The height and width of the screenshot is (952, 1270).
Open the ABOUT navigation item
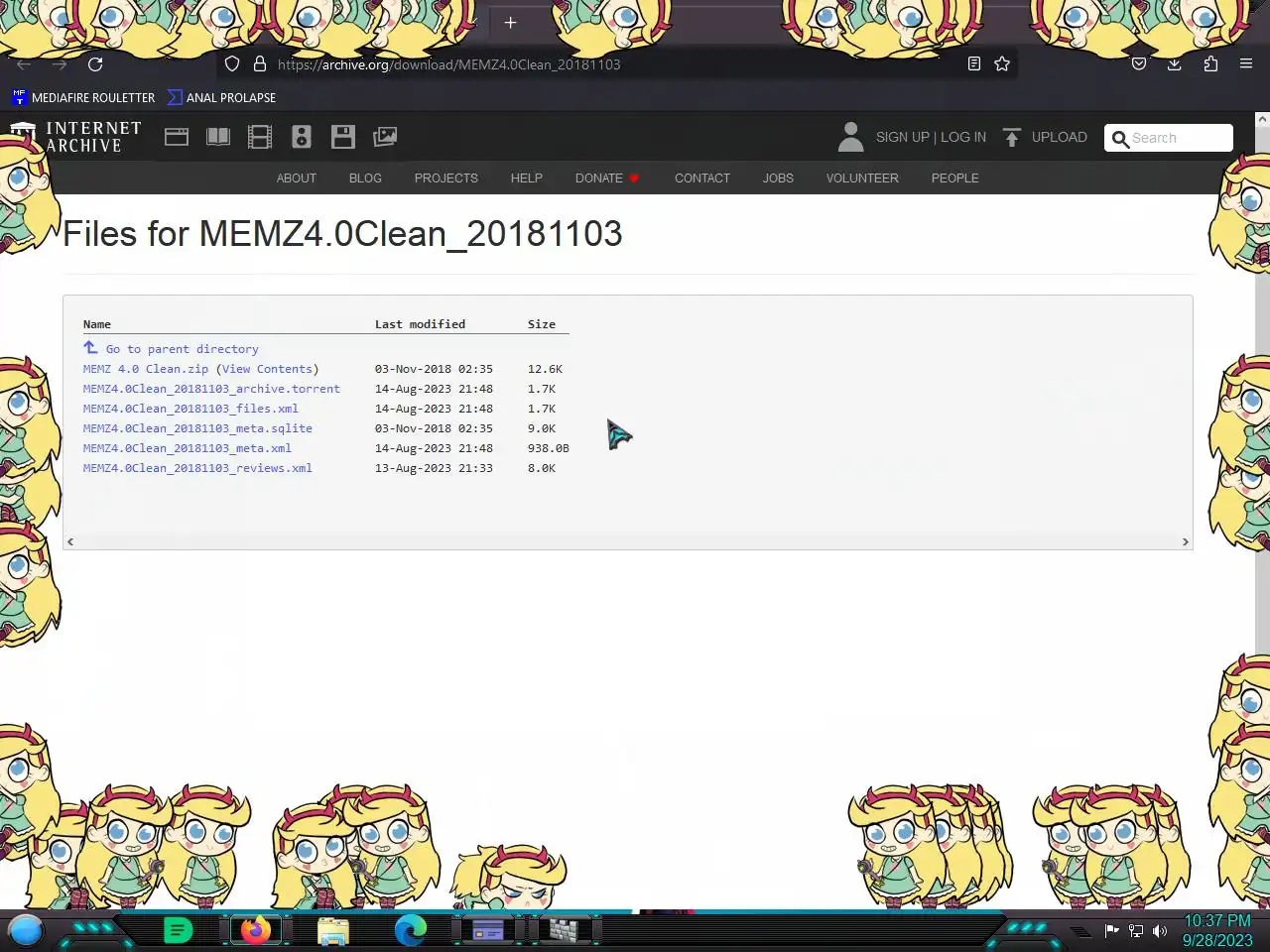[297, 178]
